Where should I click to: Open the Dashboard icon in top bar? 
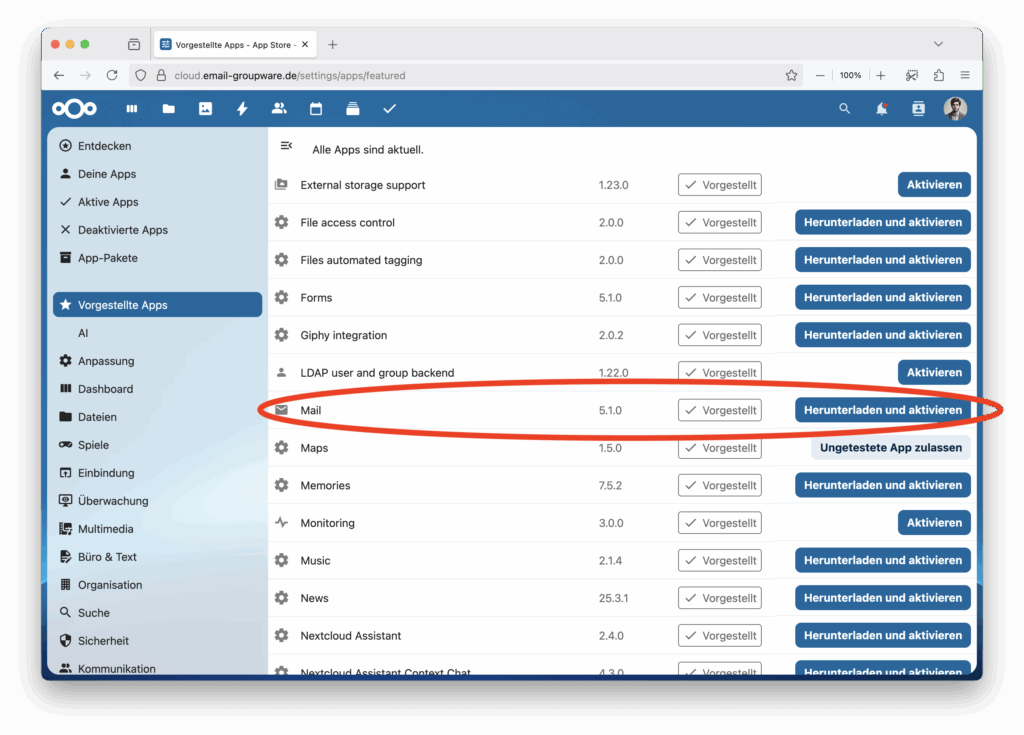132,108
